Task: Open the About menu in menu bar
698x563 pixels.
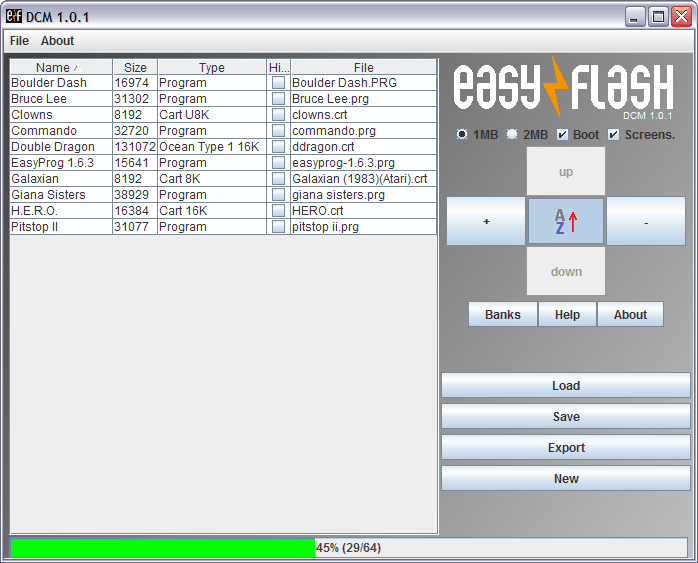Action: click(x=57, y=41)
